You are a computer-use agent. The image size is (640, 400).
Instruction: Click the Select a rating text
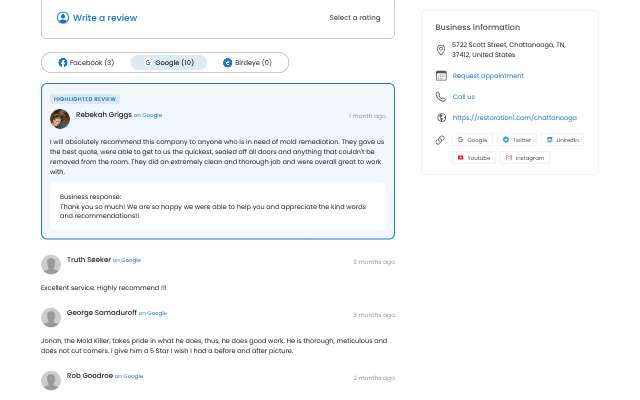click(355, 18)
